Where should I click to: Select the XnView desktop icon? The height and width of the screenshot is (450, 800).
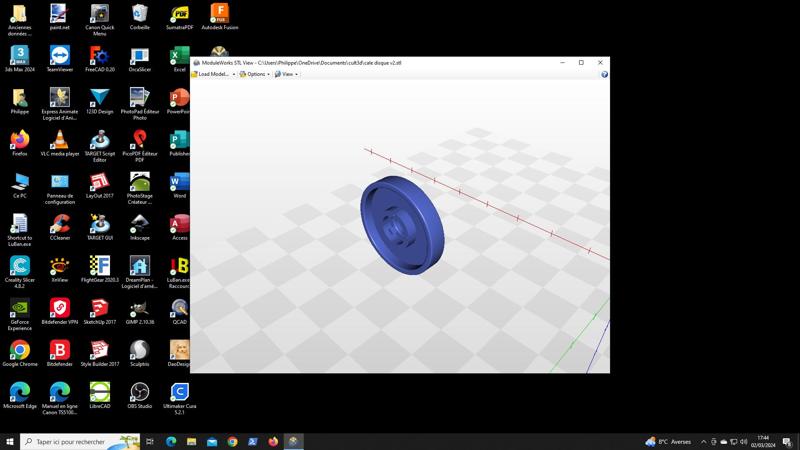tap(60, 269)
